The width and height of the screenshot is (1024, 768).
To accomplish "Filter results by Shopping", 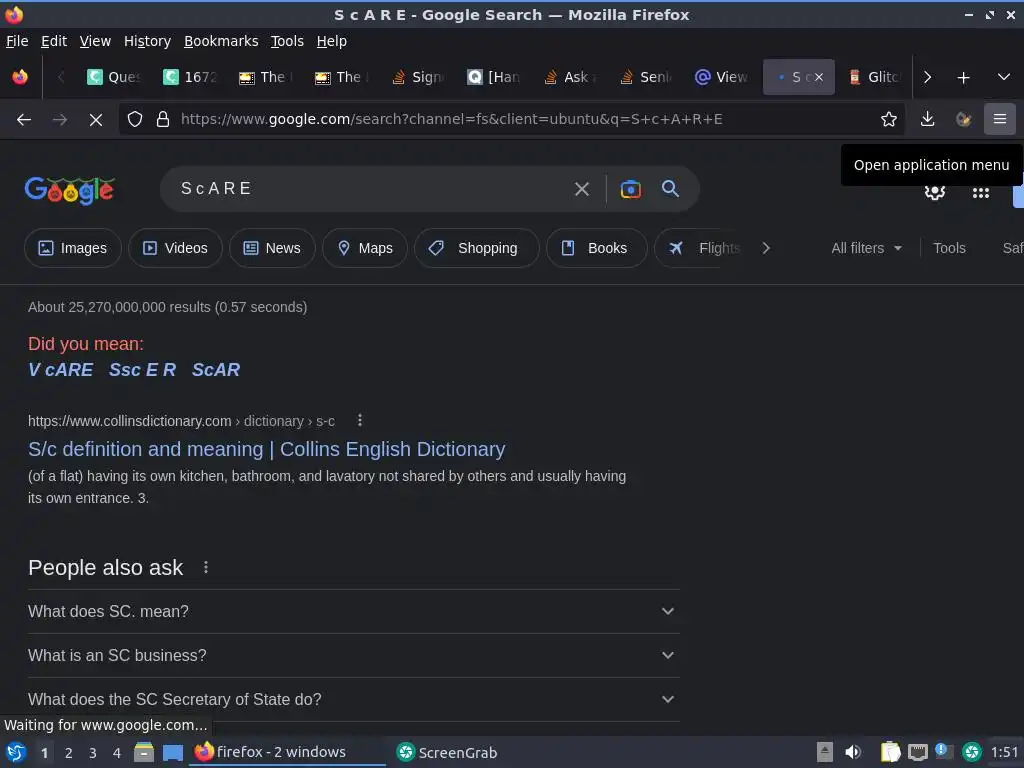I will click(x=477, y=248).
